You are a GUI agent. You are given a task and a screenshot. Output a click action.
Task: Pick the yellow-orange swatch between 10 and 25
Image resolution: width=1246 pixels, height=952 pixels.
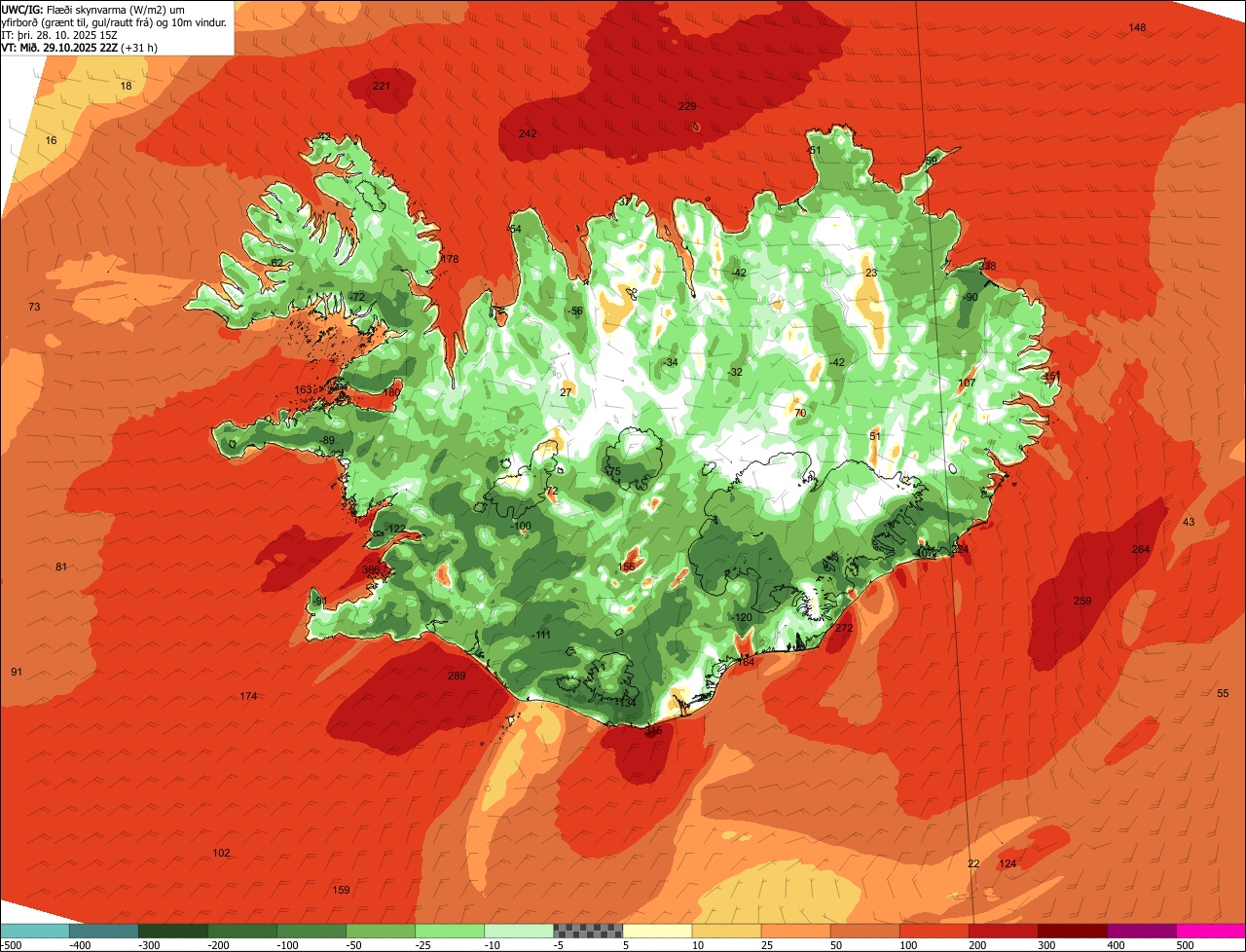(x=726, y=931)
